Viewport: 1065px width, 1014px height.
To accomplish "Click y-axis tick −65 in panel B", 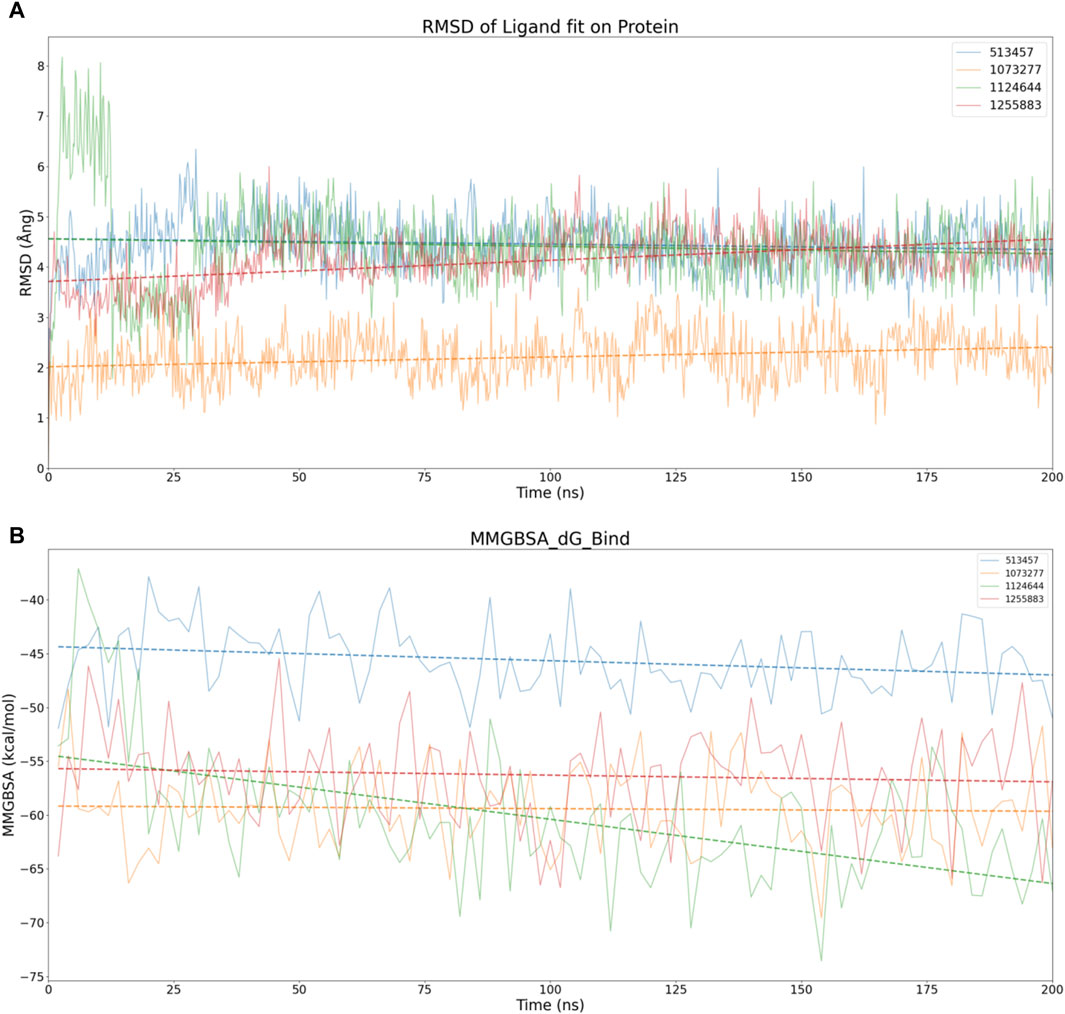I will click(x=33, y=869).
